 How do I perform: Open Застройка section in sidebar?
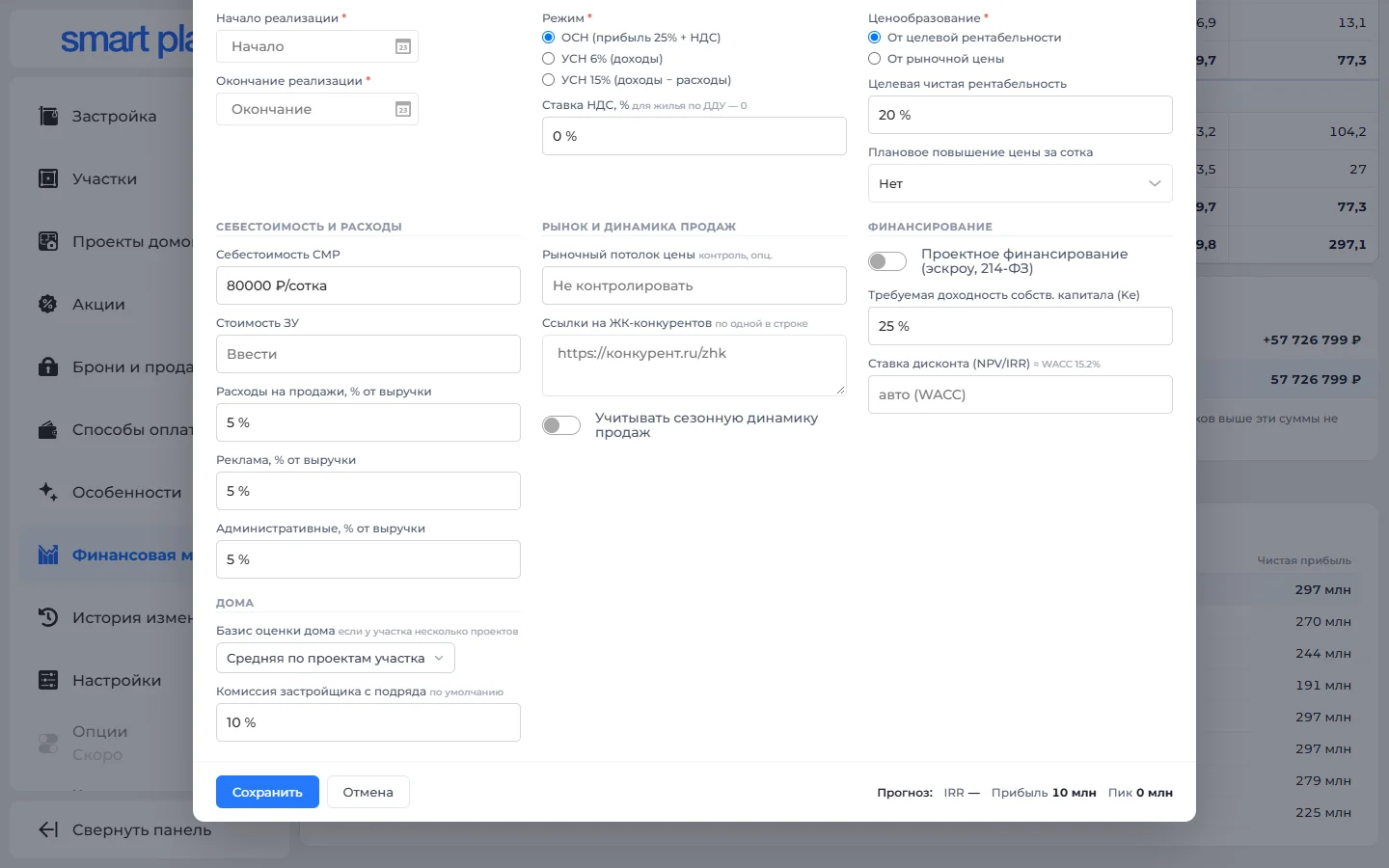(x=114, y=116)
